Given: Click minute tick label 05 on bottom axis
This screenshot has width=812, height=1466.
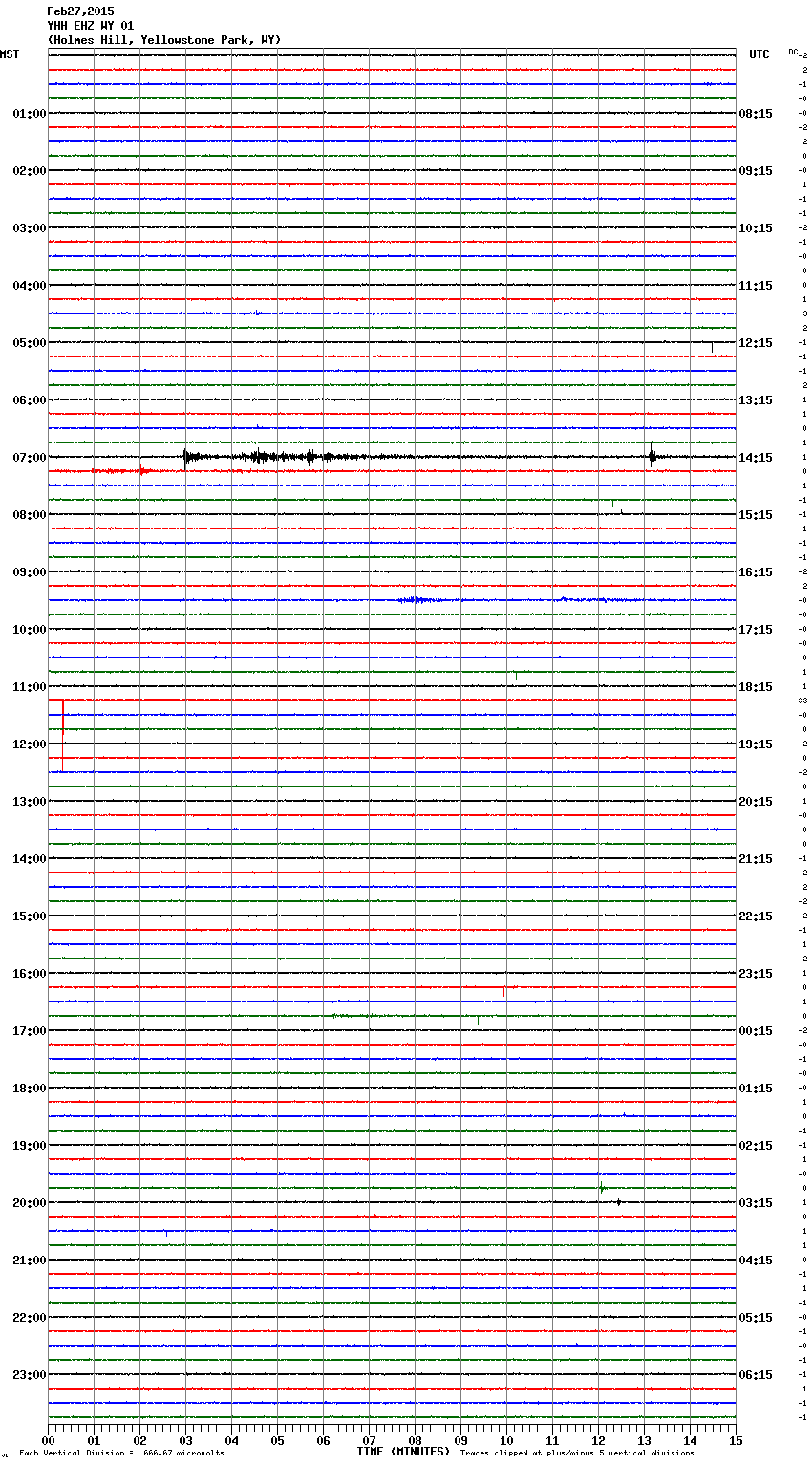Looking at the screenshot, I should 277,1440.
